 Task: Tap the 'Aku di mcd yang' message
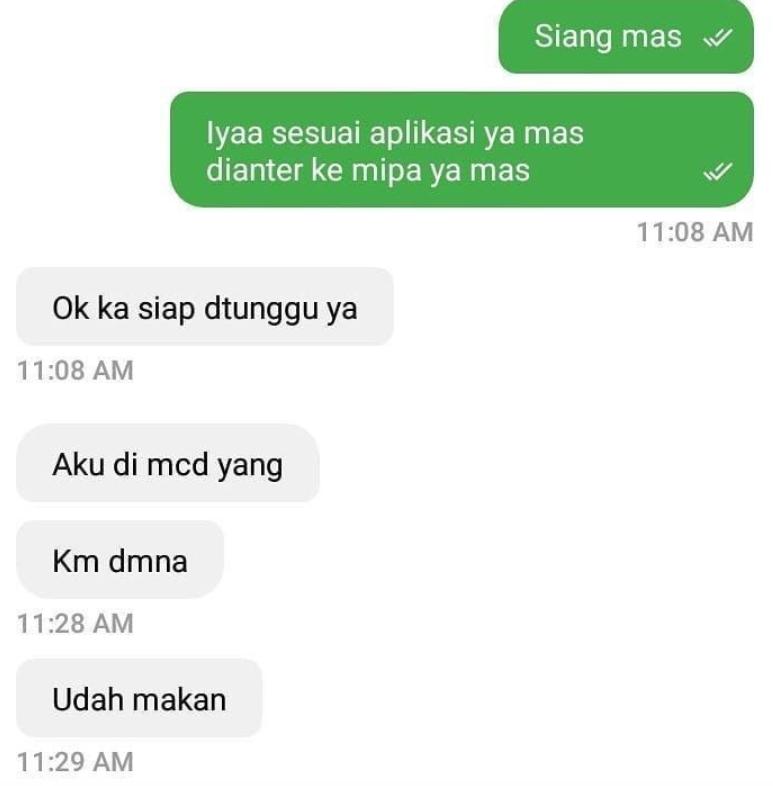(x=168, y=463)
